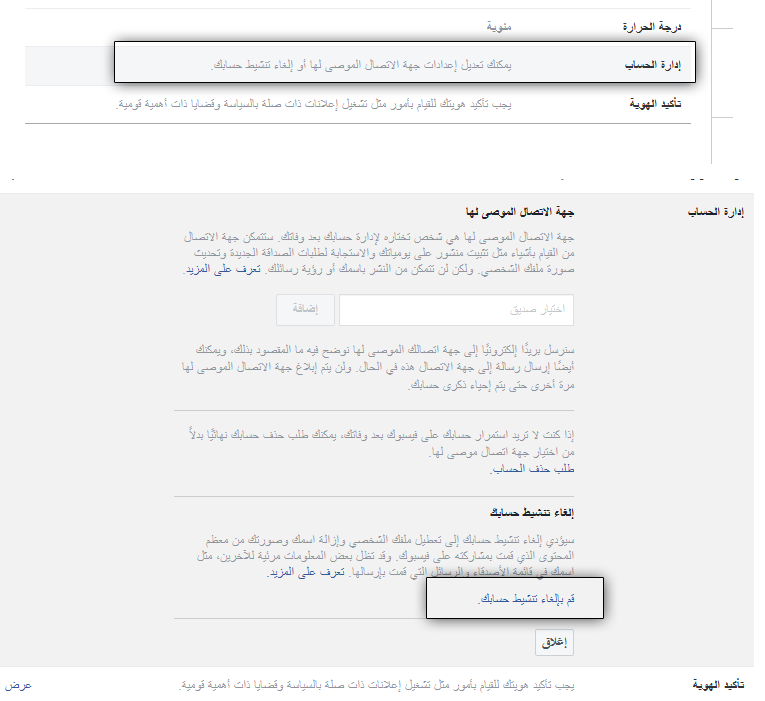
Task: Focus the 'اختيار صديق' friend input field
Action: tap(456, 310)
